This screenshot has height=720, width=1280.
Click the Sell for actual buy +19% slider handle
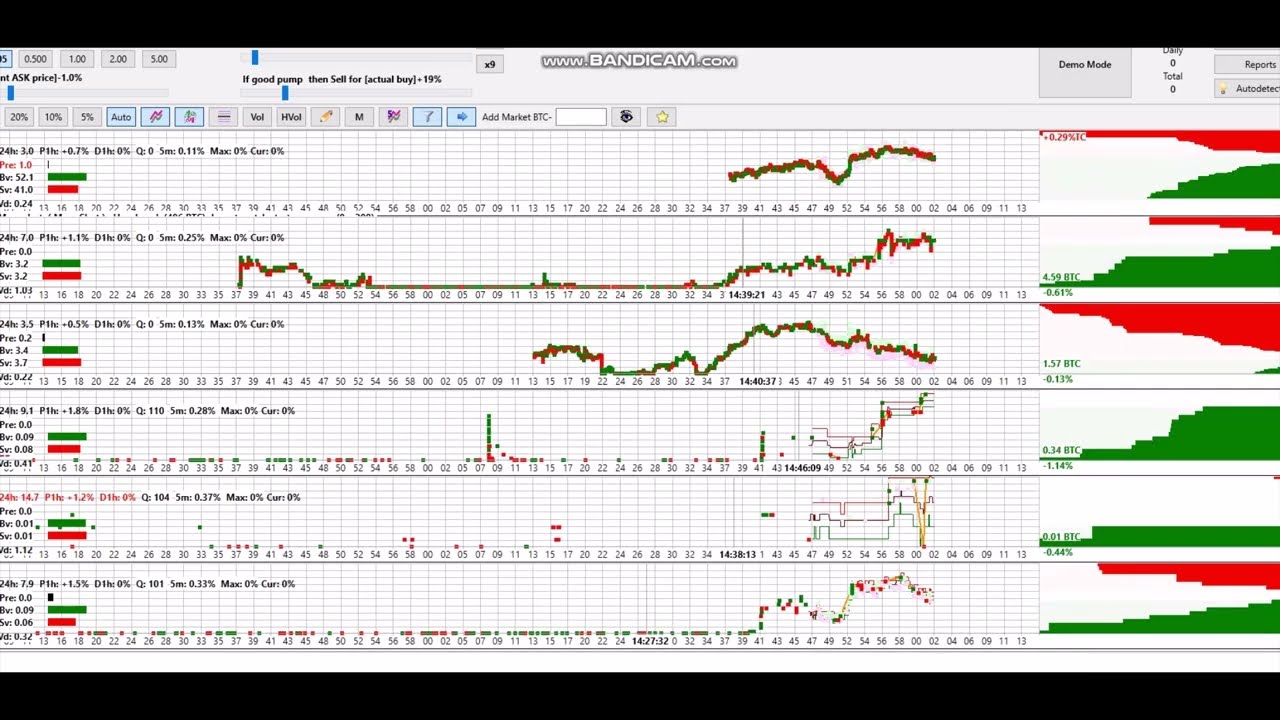[285, 93]
